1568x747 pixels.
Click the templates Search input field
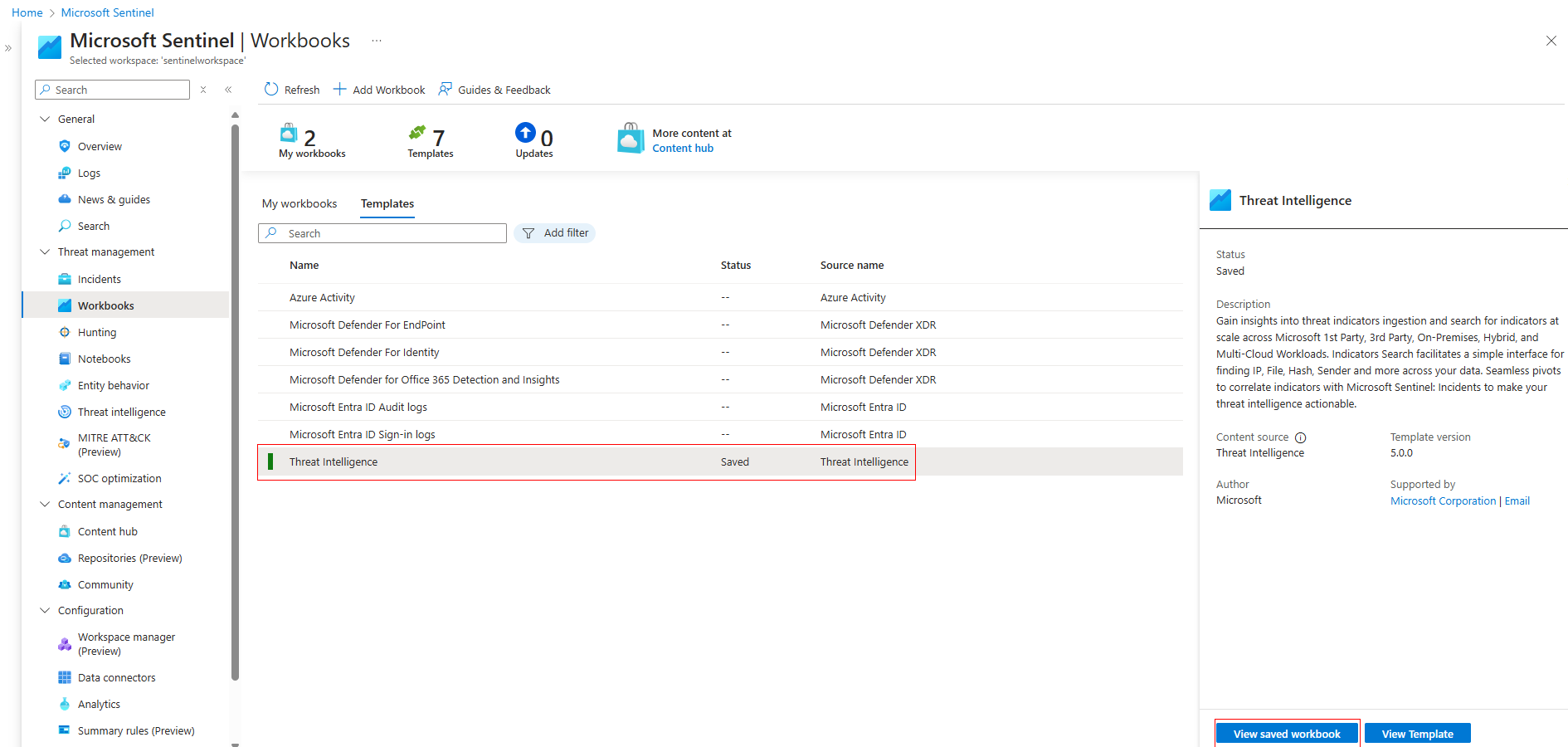[x=390, y=233]
